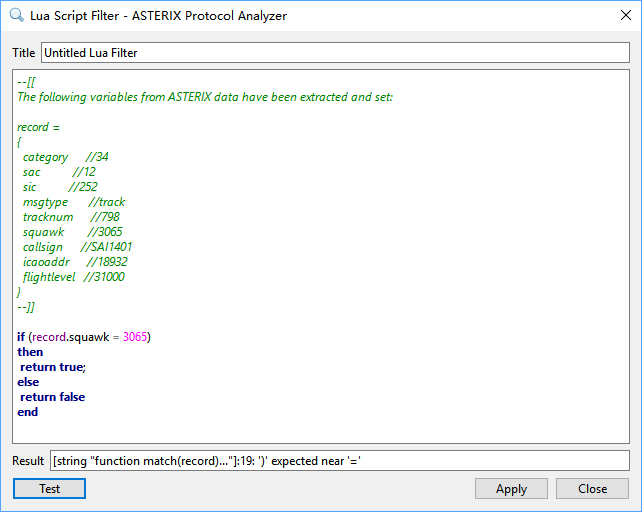Apply the Lua filter
Image resolution: width=642 pixels, height=512 pixels.
[x=511, y=488]
